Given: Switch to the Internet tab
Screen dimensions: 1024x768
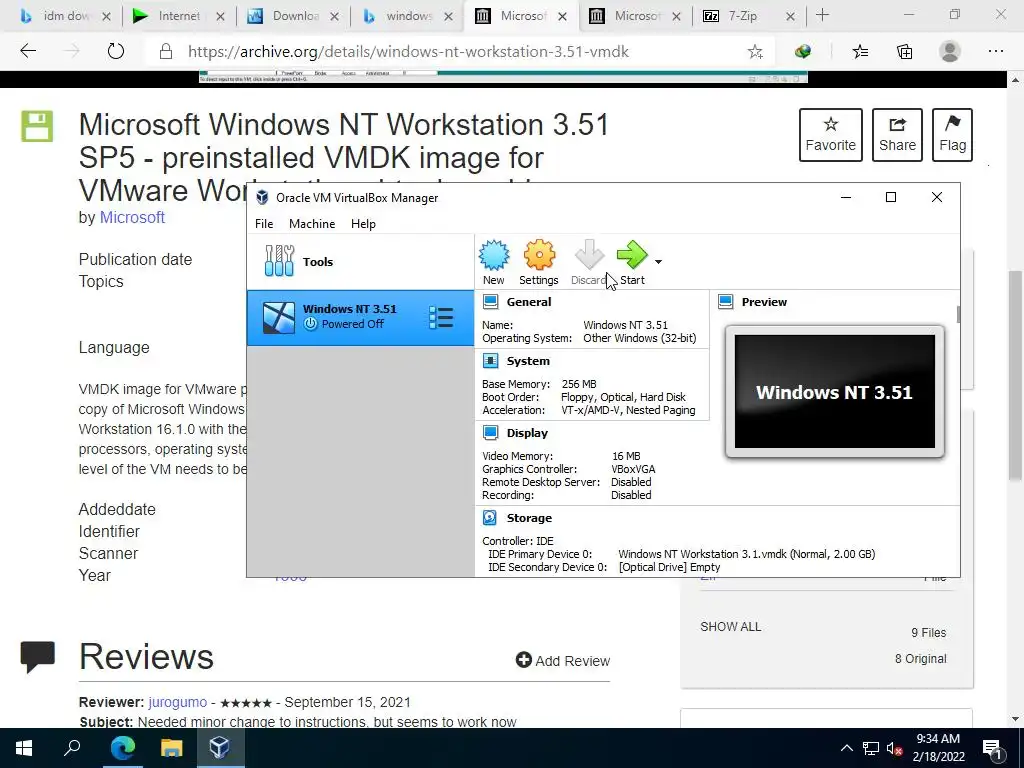Looking at the screenshot, I should pyautogui.click(x=178, y=16).
